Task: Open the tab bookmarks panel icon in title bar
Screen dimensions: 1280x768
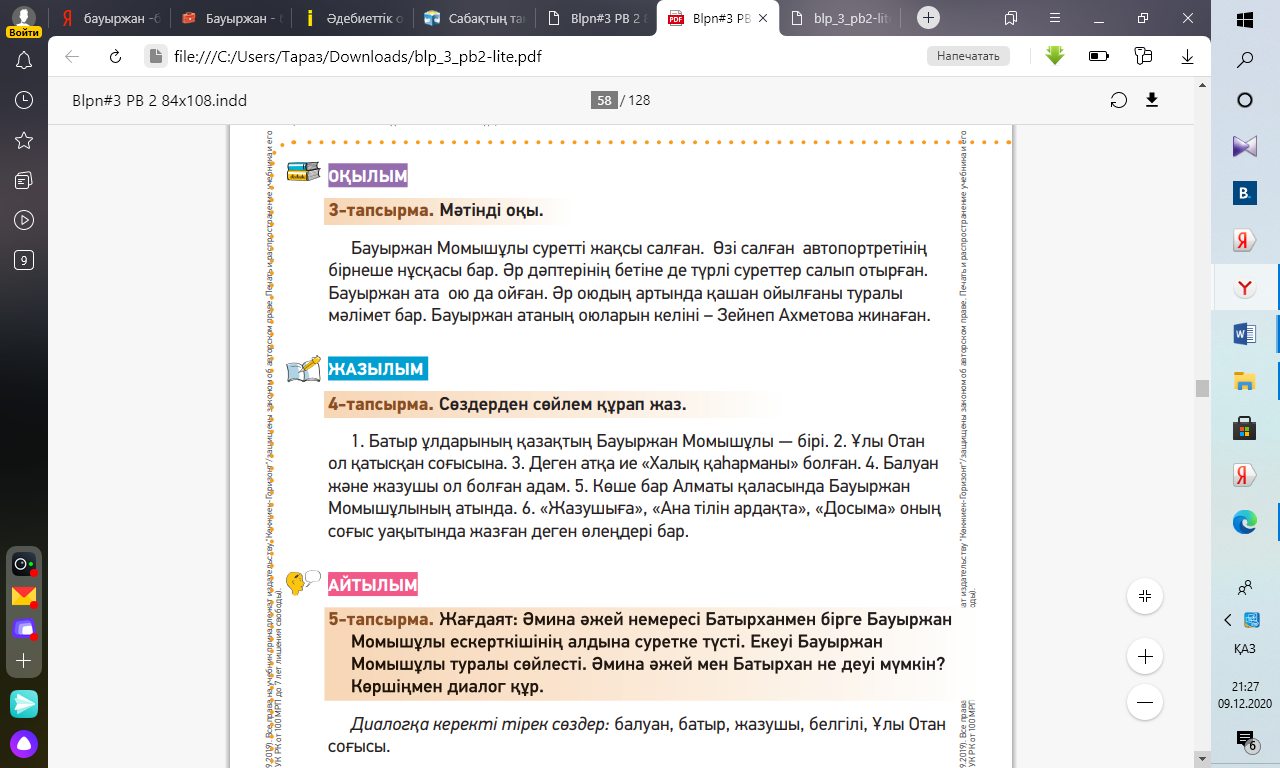Action: pos(1011,18)
